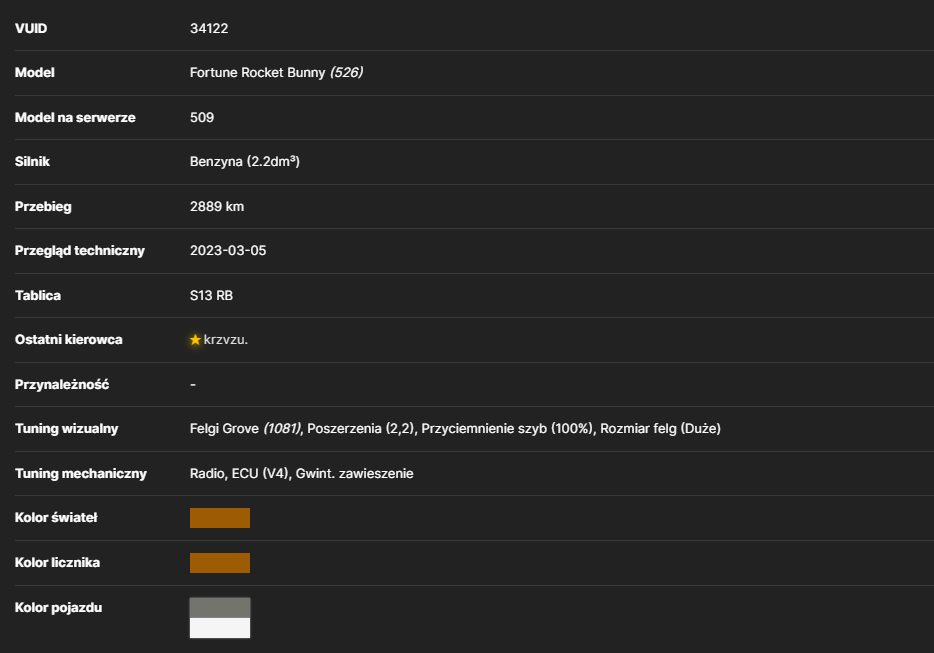934x653 pixels.
Task: Click the Tablica row label
Action: coord(38,296)
